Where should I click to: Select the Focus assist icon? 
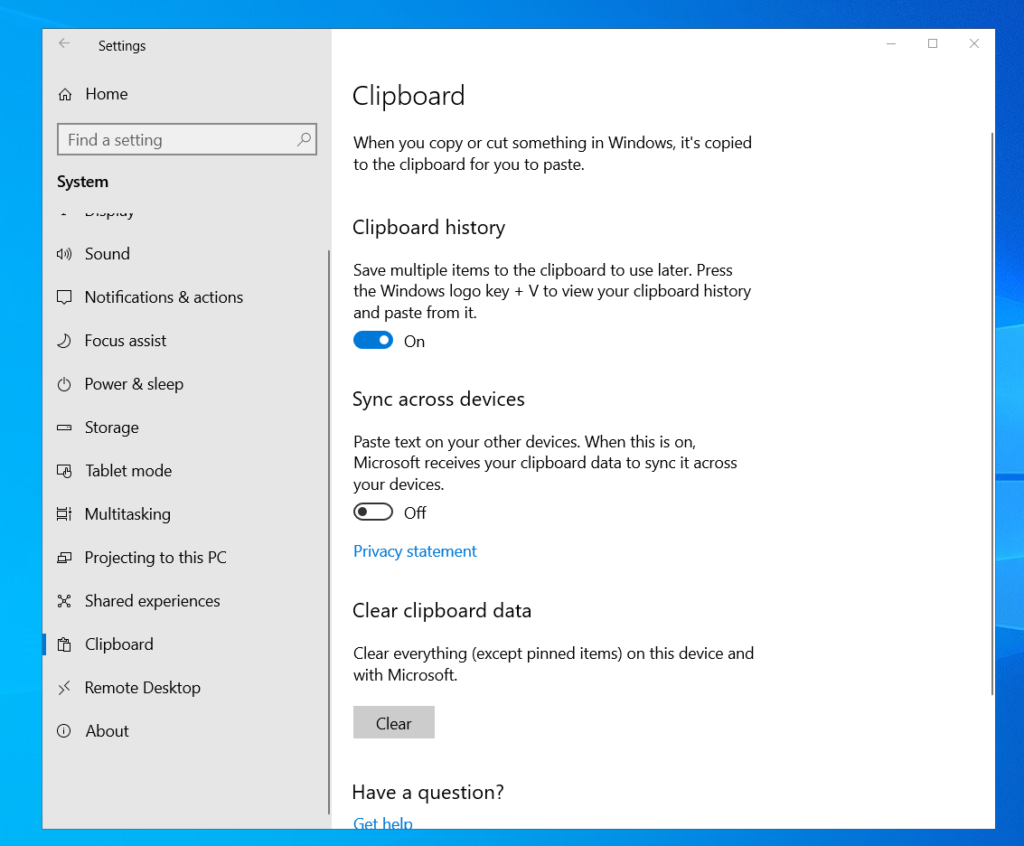[x=63, y=340]
